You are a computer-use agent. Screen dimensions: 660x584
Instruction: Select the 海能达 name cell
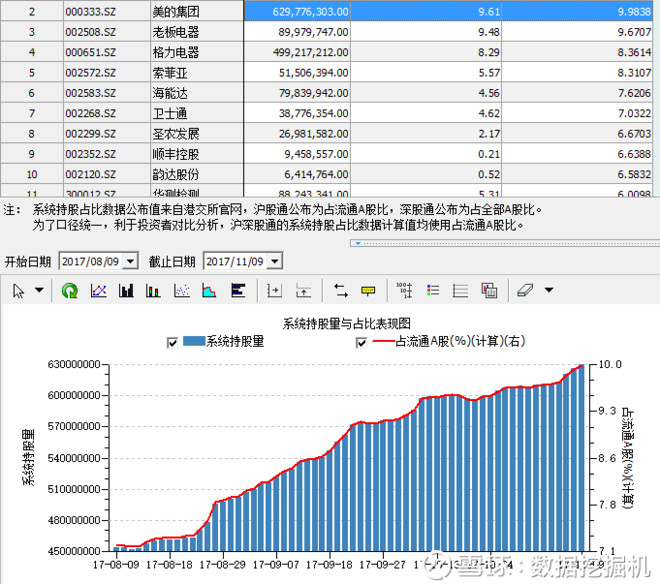197,93
